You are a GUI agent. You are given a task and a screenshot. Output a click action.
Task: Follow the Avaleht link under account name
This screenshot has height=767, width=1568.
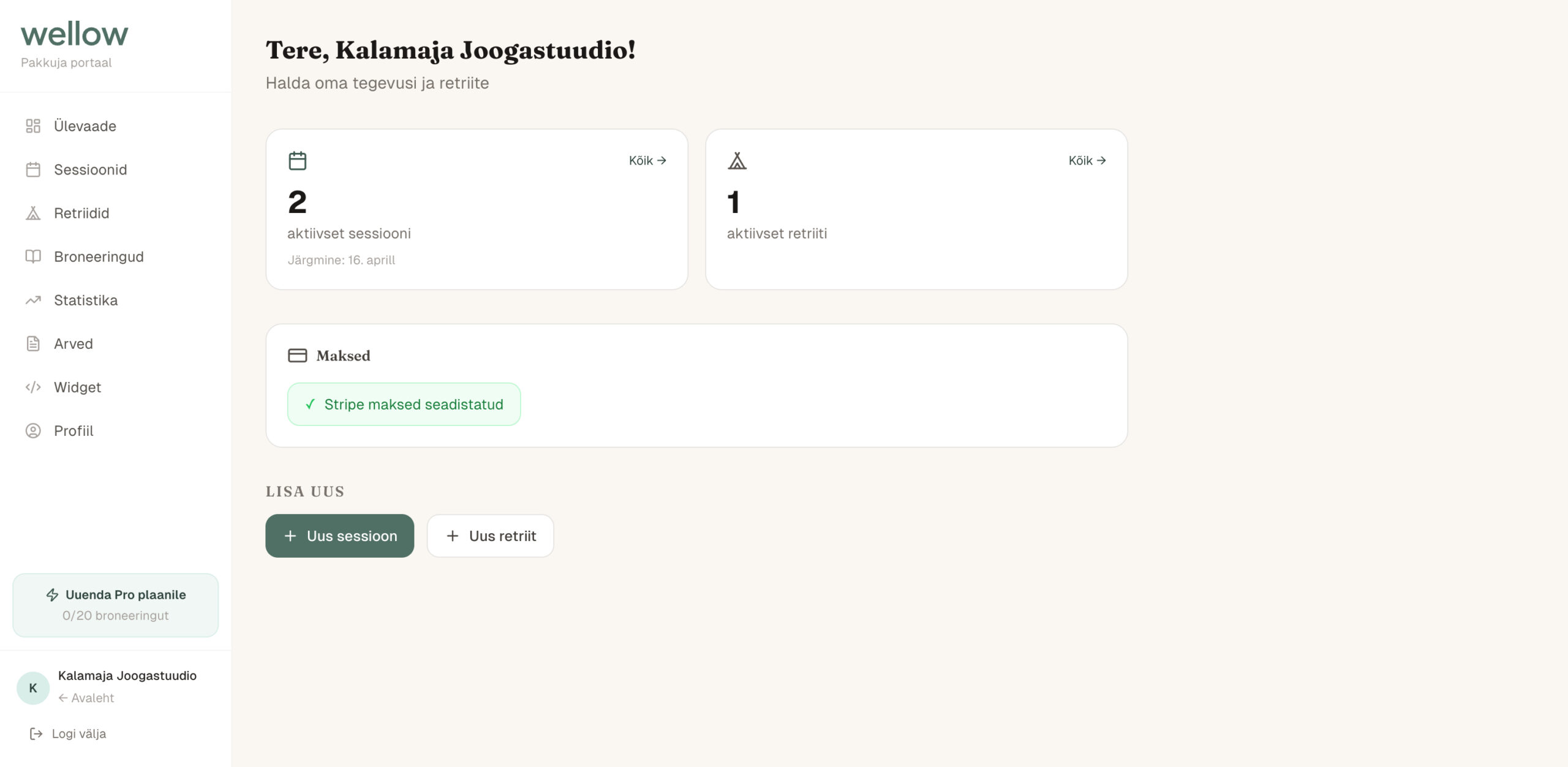coord(86,698)
